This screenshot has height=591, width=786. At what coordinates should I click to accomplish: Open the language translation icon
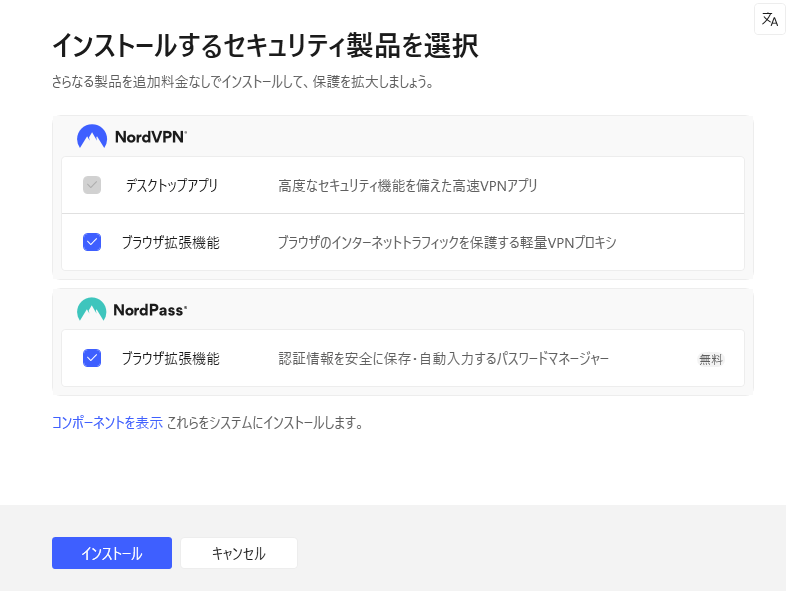point(769,20)
